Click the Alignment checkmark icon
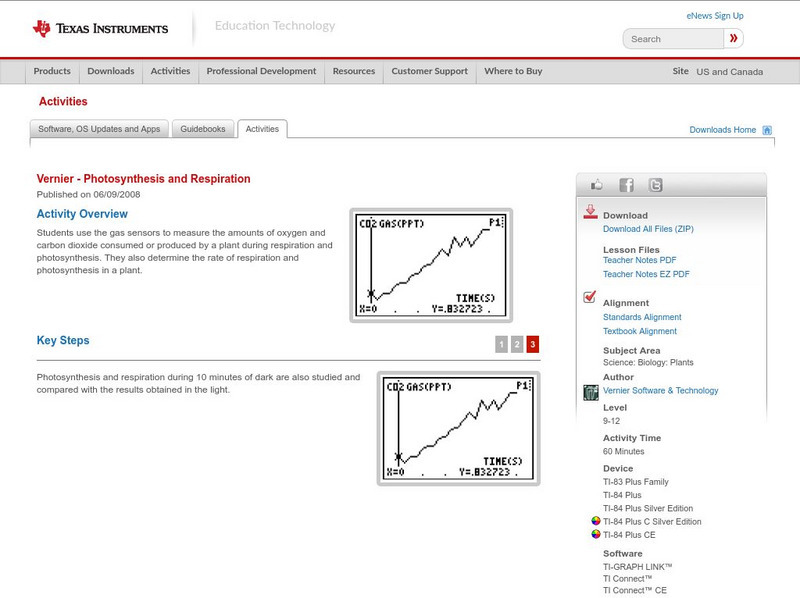Viewport: 800px width, 598px height. (589, 296)
